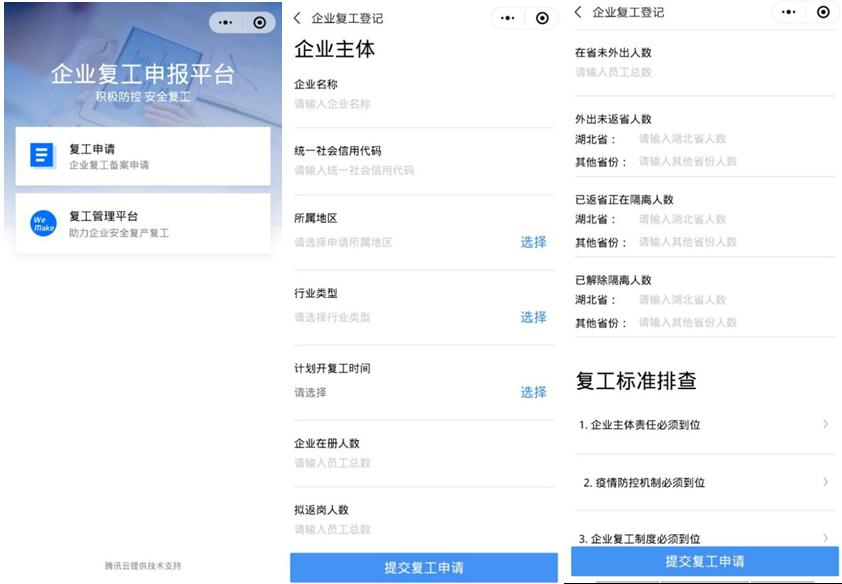Image resolution: width=842 pixels, height=584 pixels.
Task: Open three-dots capsule menu on 企业主体 form page
Action: click(x=507, y=18)
